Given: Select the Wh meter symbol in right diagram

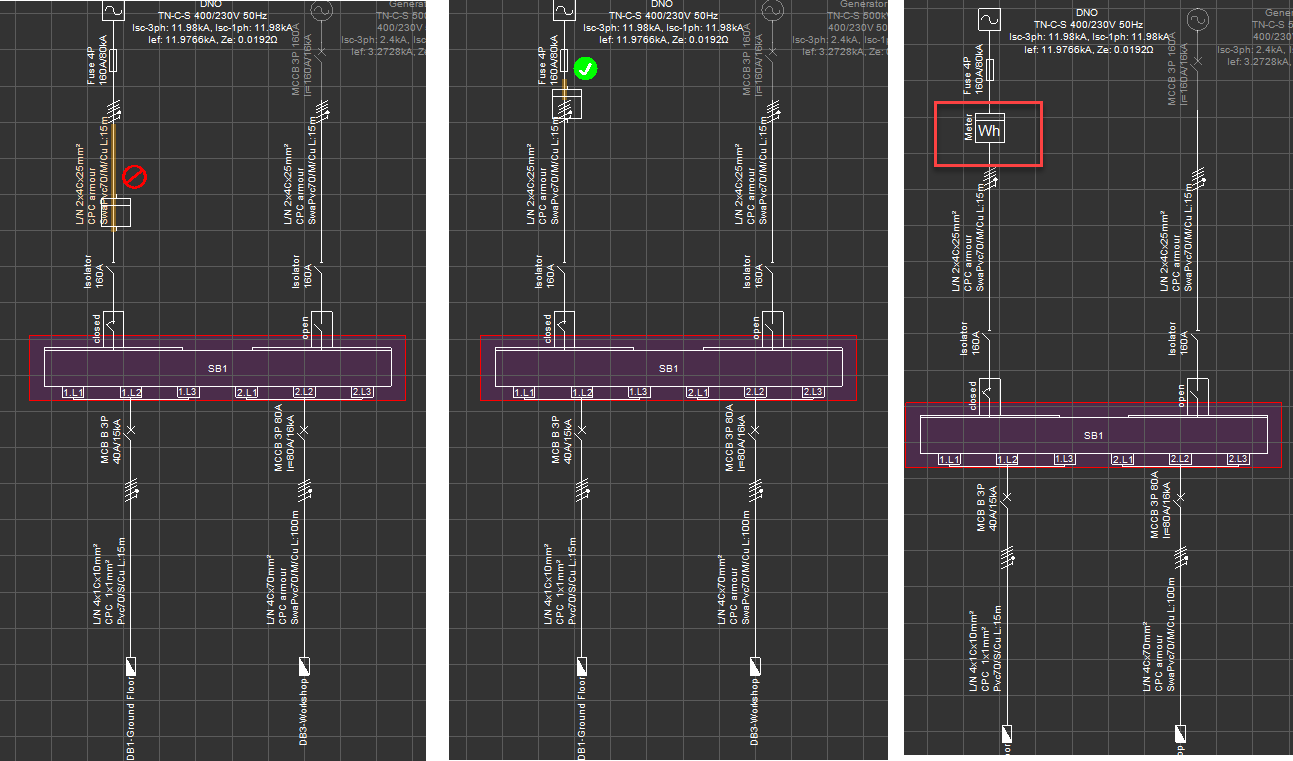Looking at the screenshot, I should (x=989, y=130).
